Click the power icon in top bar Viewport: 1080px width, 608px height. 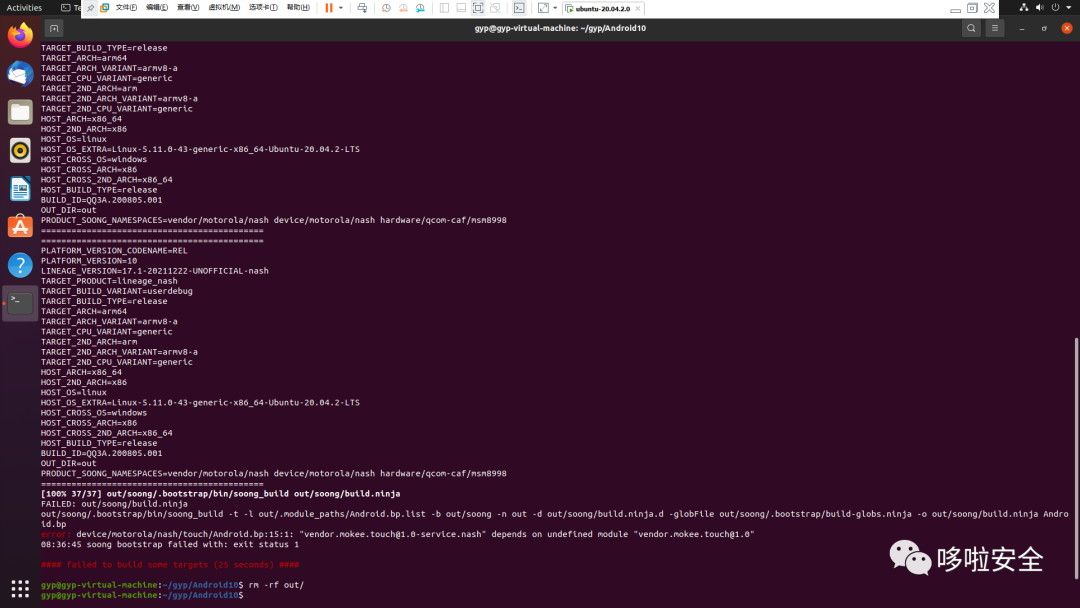(1055, 8)
